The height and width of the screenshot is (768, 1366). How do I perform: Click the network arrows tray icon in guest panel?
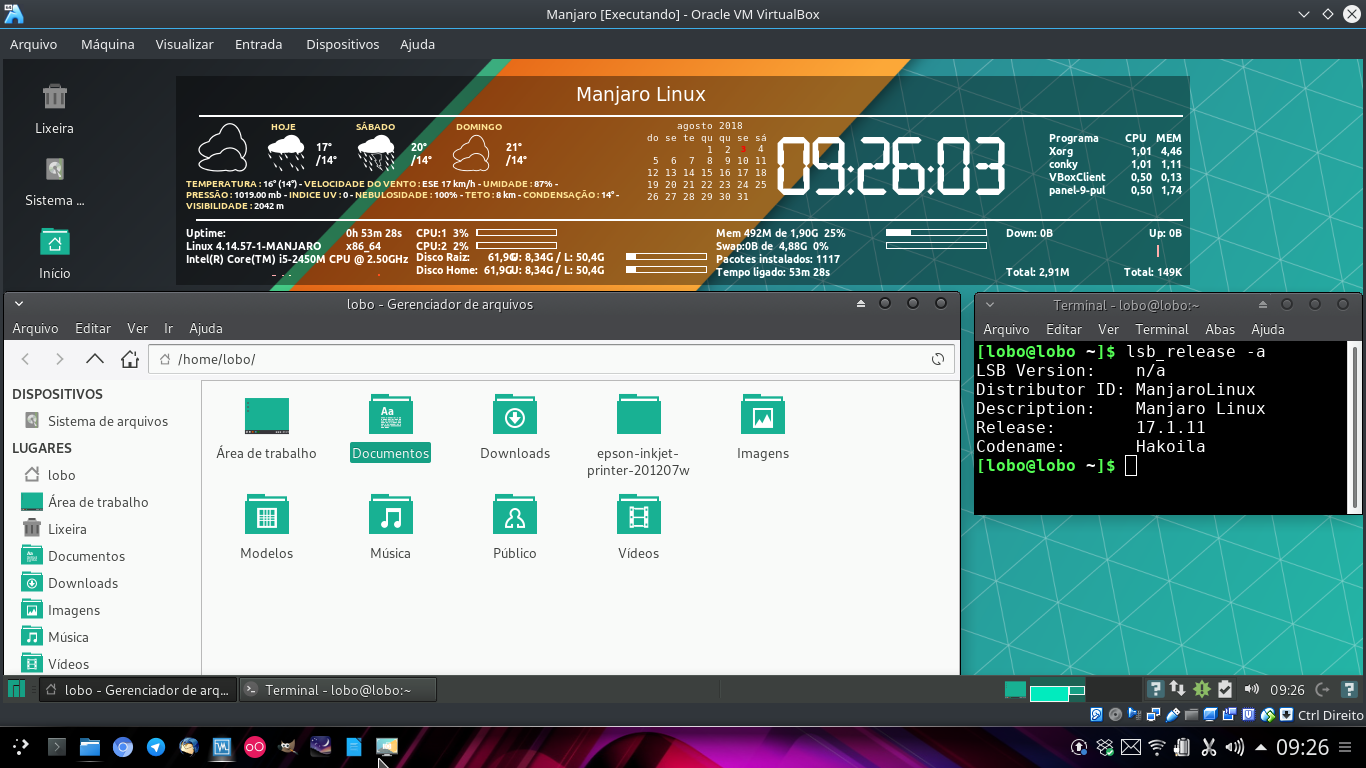[1177, 689]
